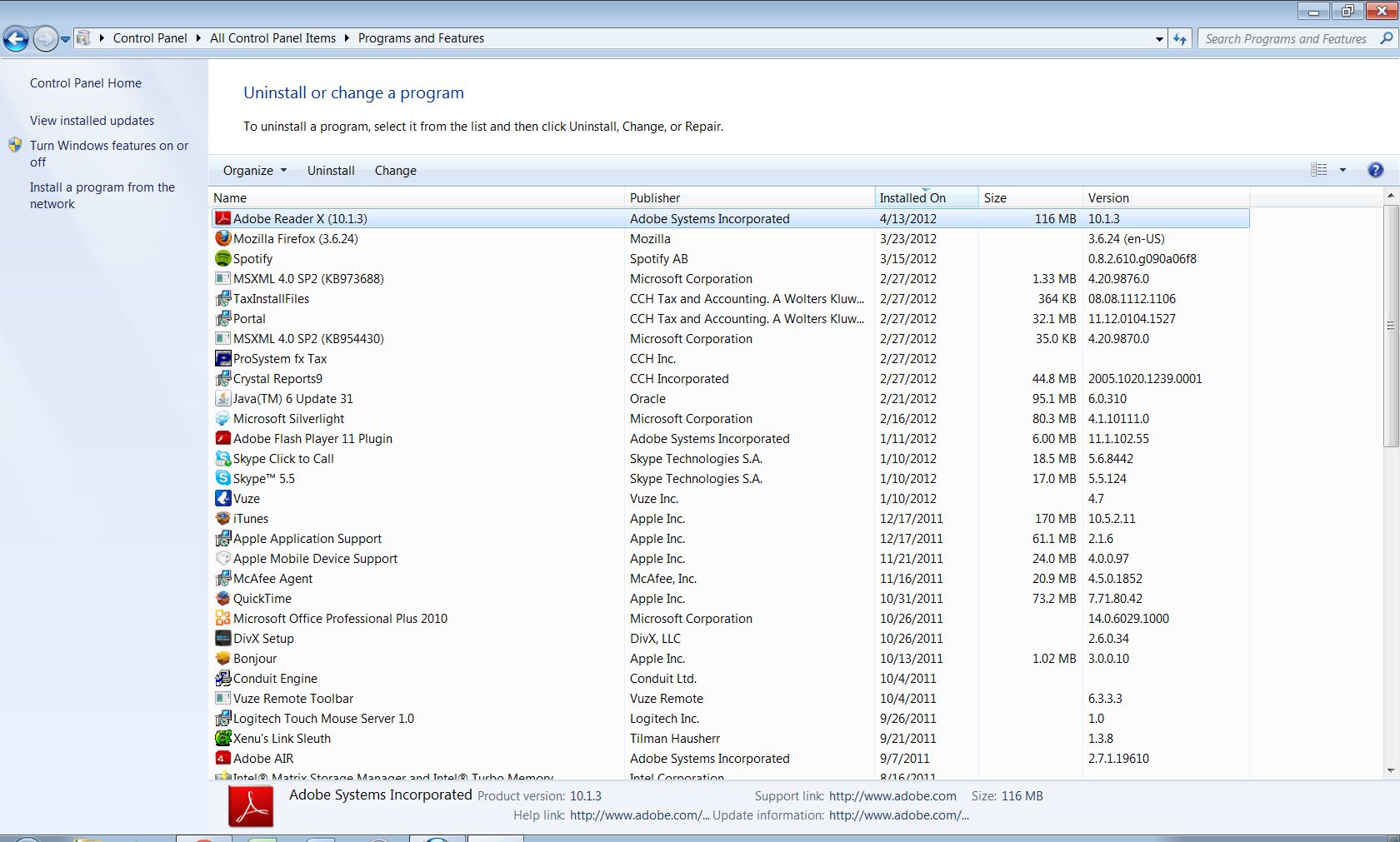Select the Apple Application Support entry
Image resolution: width=1400 pixels, height=842 pixels.
731,538
